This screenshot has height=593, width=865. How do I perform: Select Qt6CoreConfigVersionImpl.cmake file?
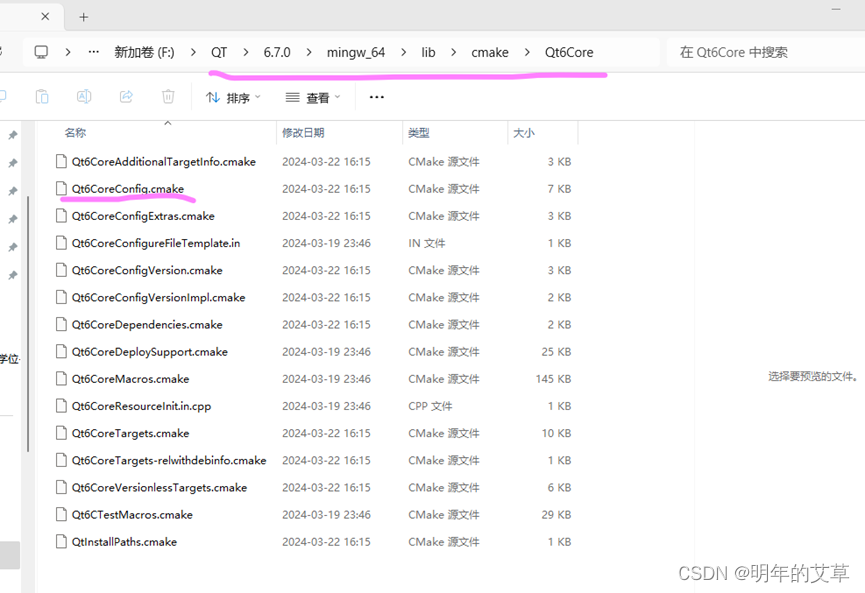pos(158,297)
